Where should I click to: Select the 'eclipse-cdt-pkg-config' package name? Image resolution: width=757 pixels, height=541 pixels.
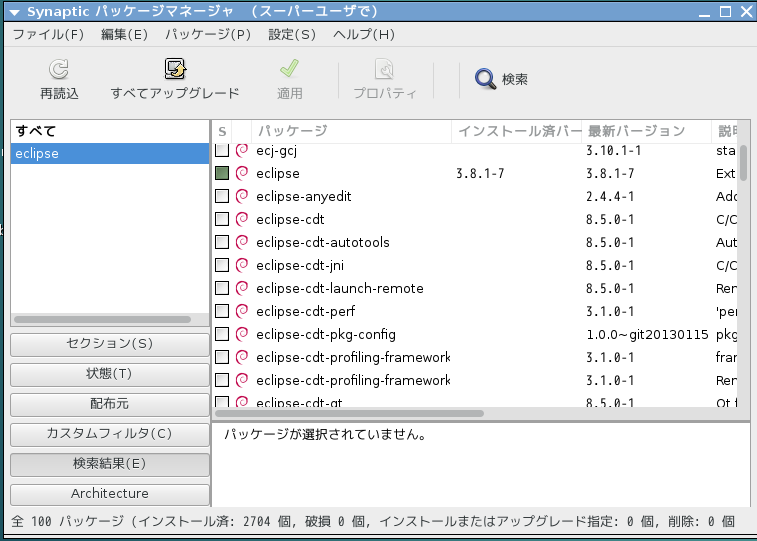point(326,334)
